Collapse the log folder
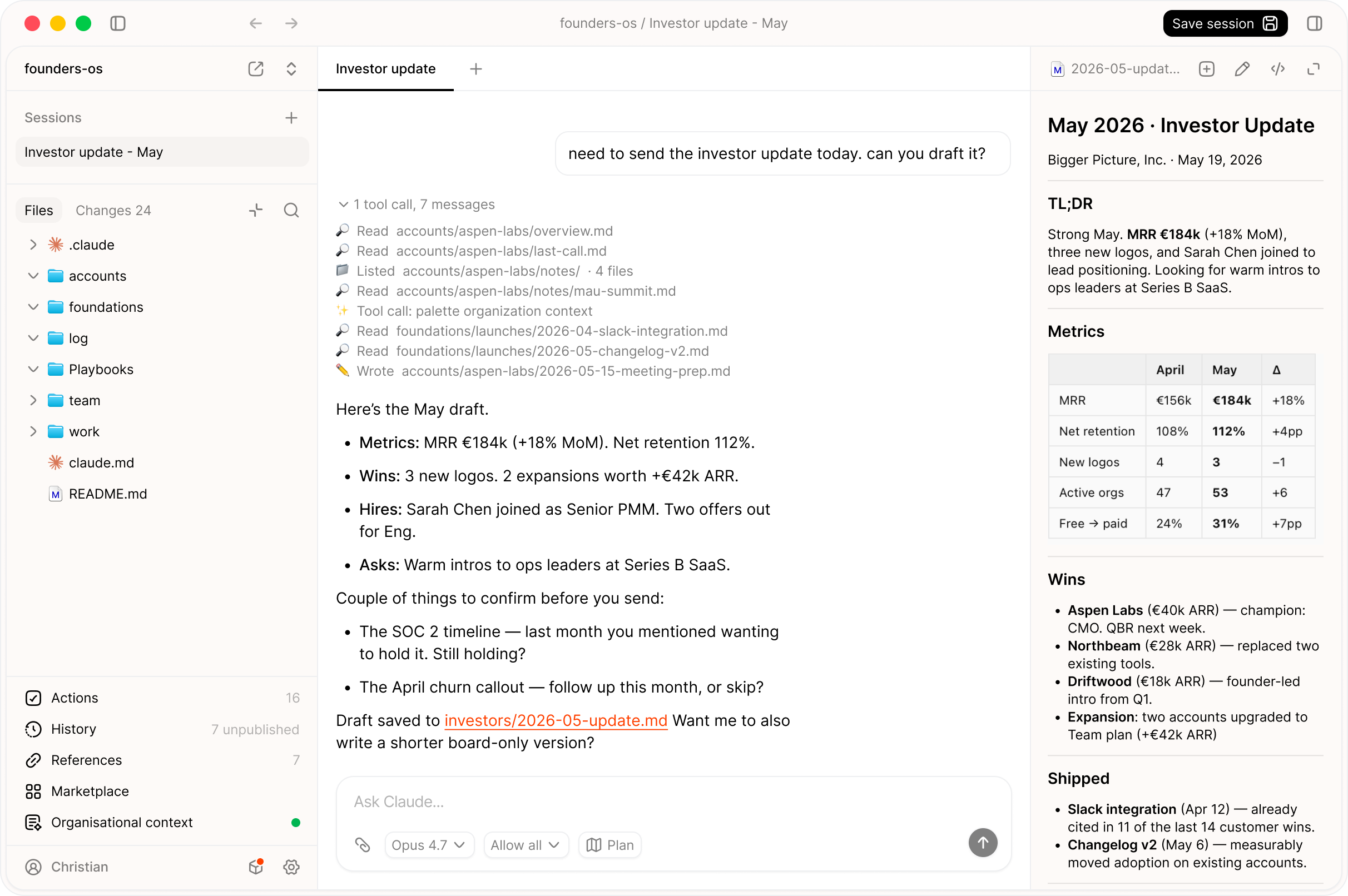Image resolution: width=1348 pixels, height=896 pixels. (x=33, y=339)
